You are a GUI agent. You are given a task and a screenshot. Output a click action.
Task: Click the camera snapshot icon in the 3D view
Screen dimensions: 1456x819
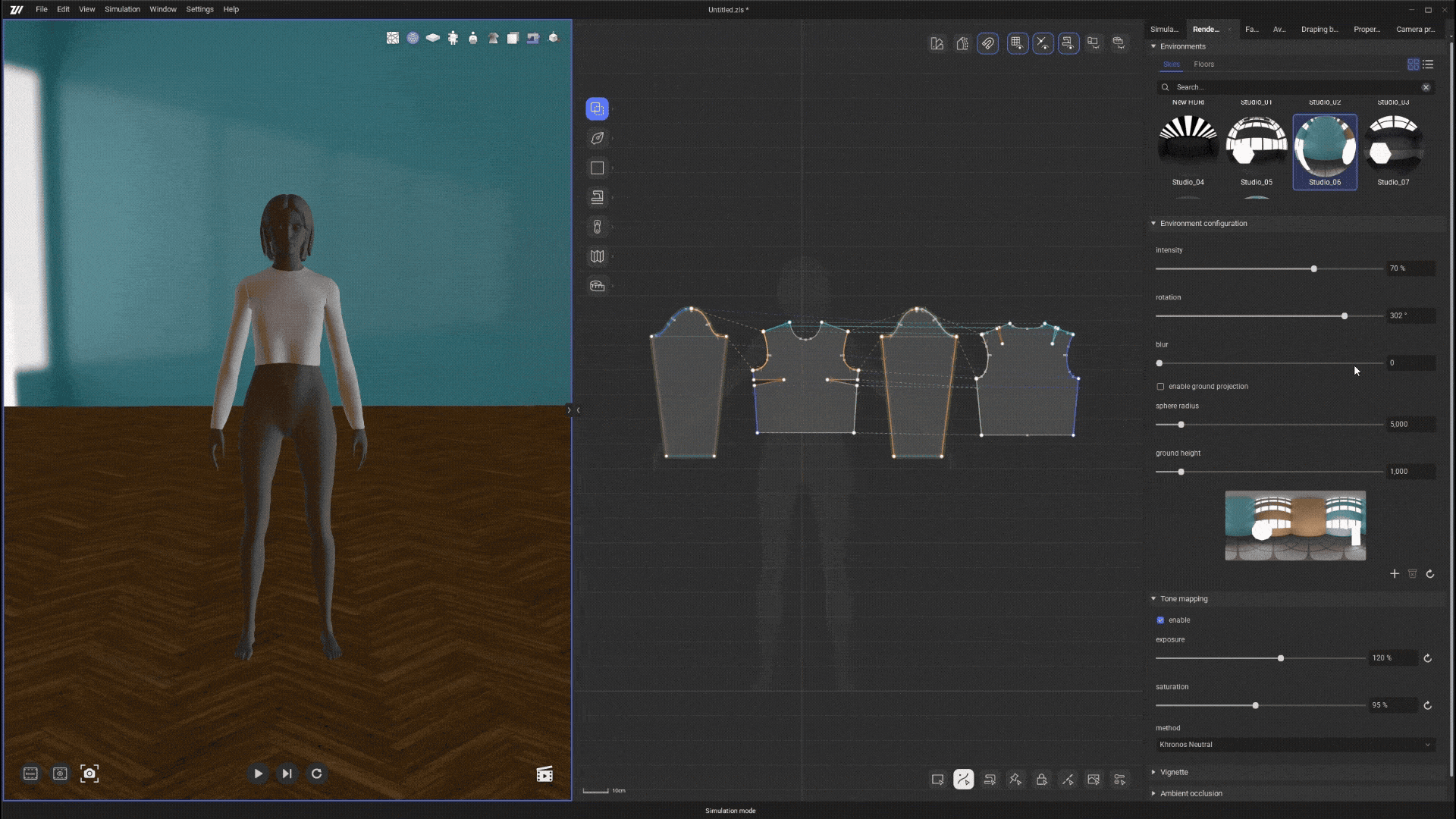tap(89, 773)
